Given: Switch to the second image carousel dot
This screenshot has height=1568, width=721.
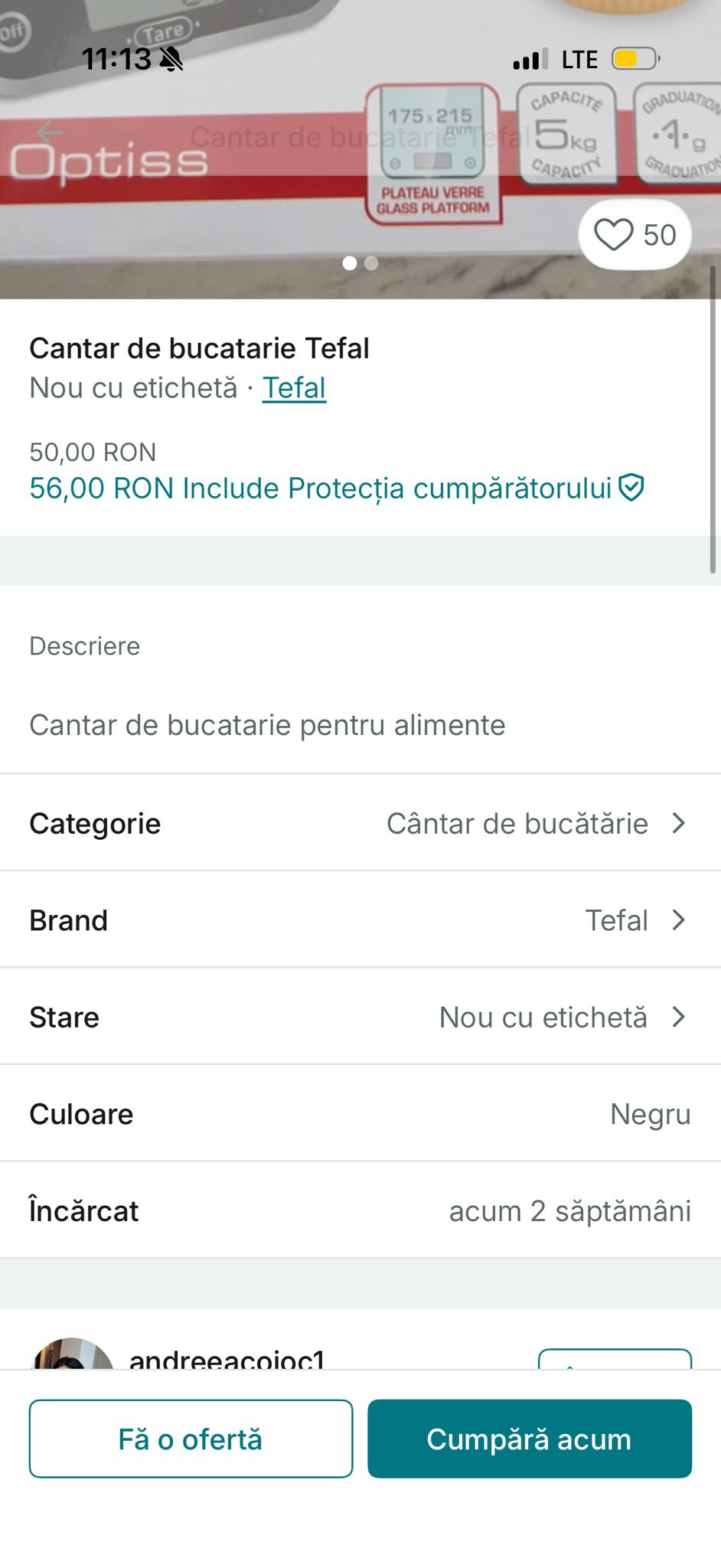Looking at the screenshot, I should (371, 263).
